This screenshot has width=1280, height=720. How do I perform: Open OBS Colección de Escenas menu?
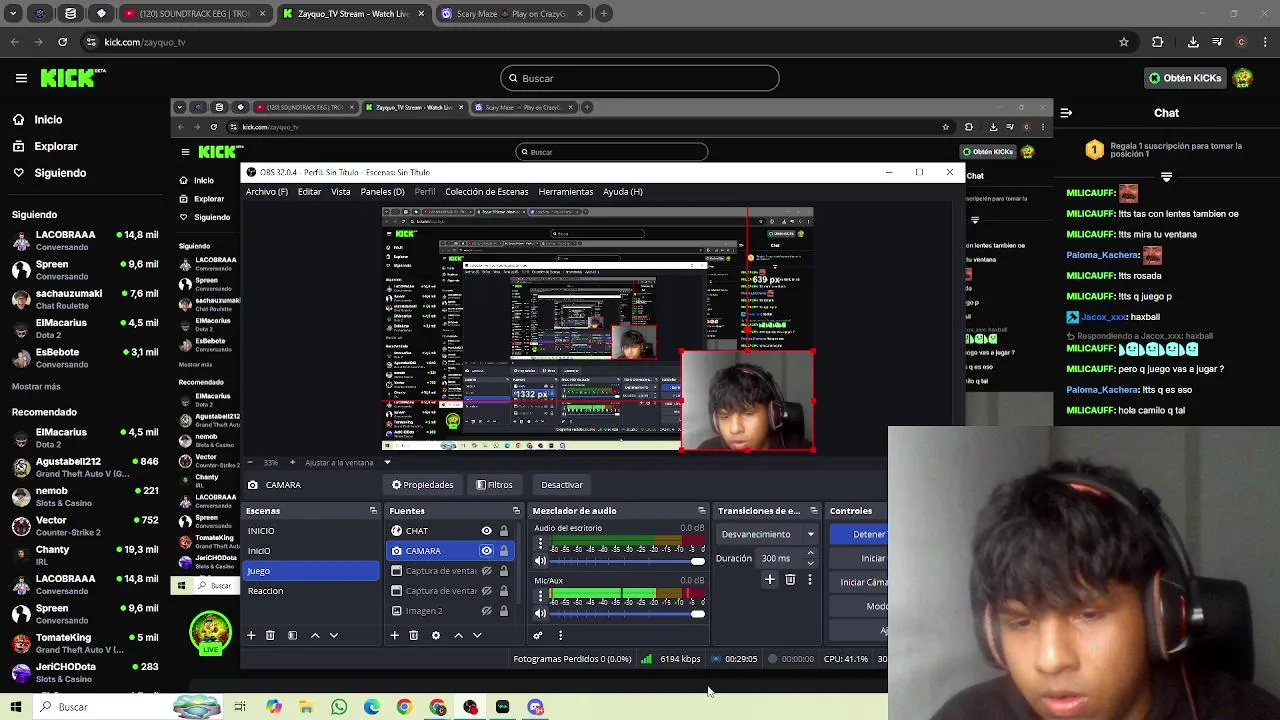pos(487,192)
